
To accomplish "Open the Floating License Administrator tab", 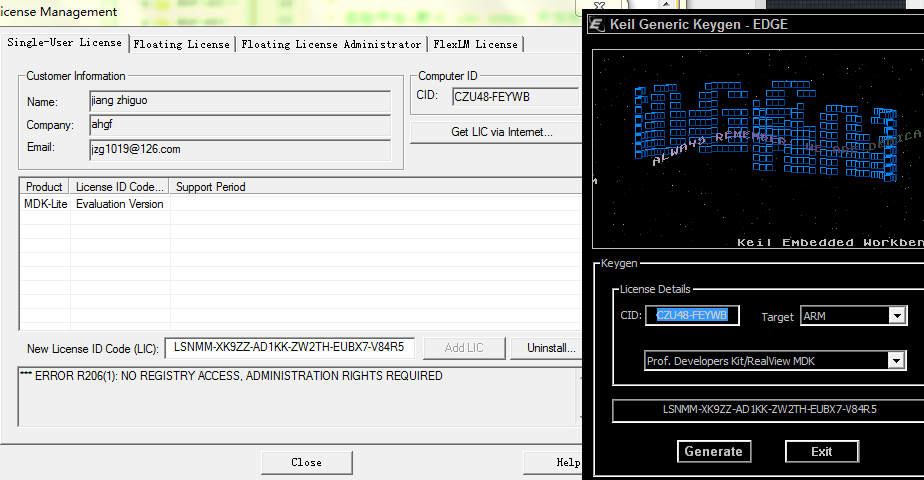I will pos(331,44).
